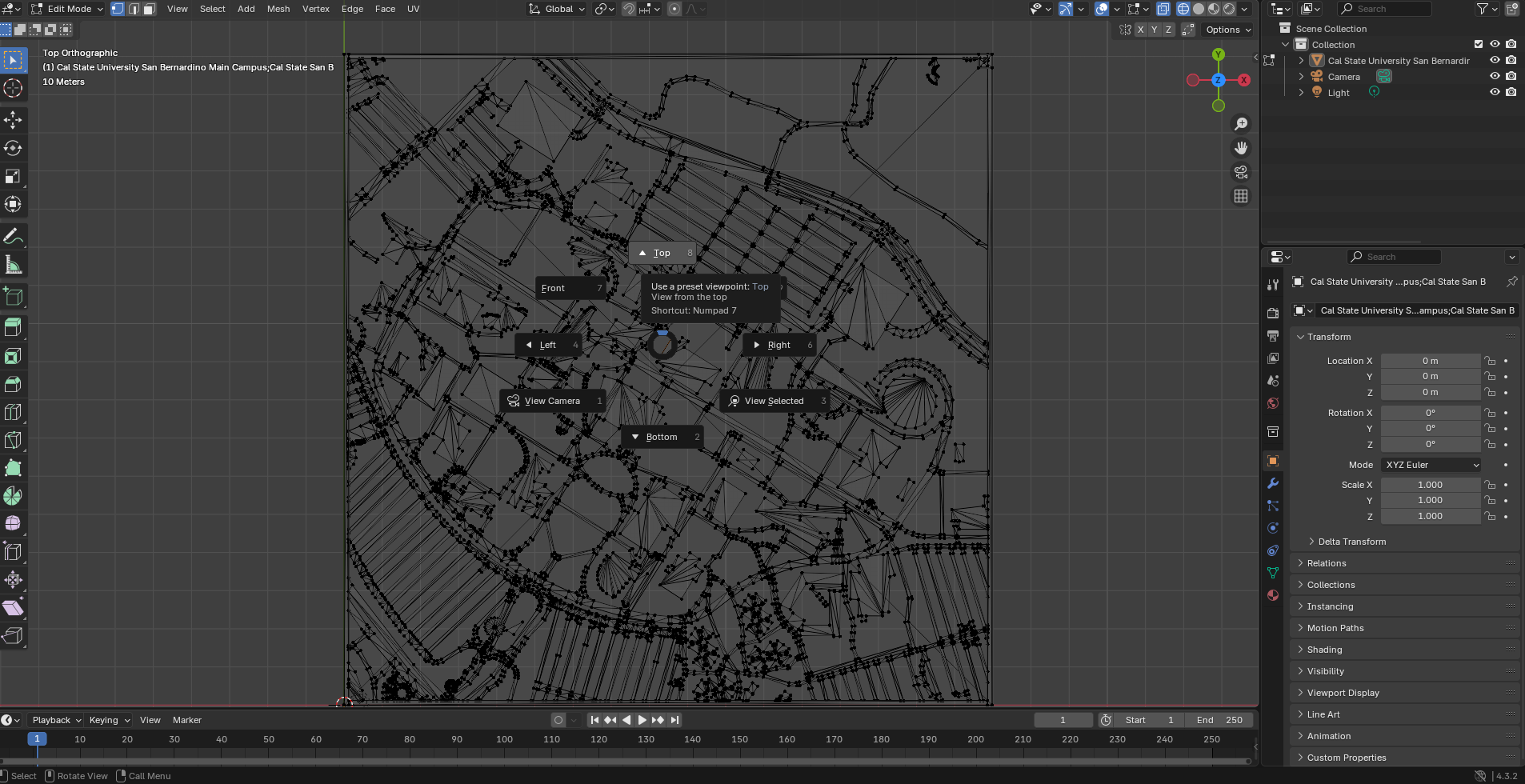Click the viewport zoom magnifier icon
1525x784 pixels.
[1241, 124]
